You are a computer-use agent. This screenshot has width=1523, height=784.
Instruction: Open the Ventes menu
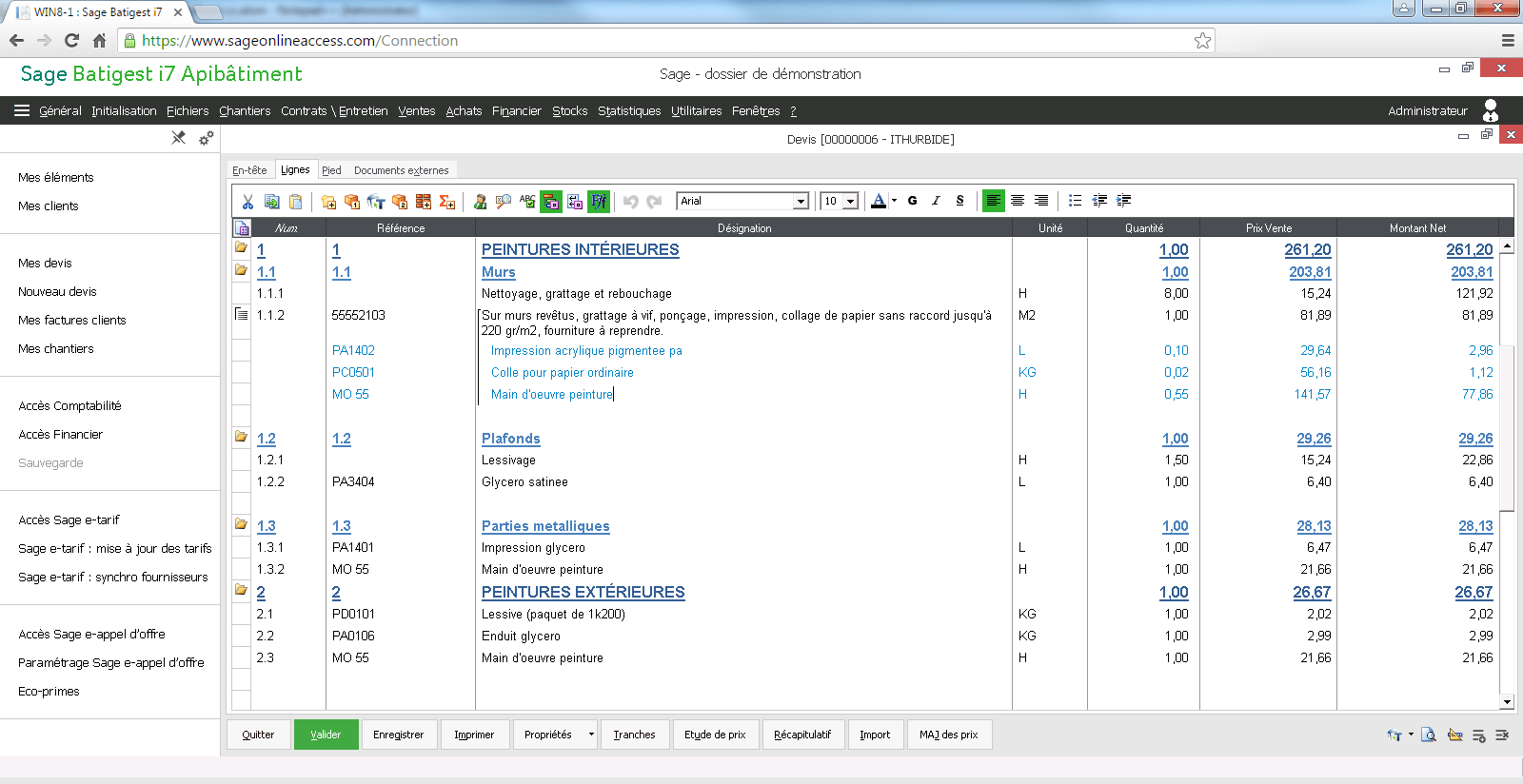pyautogui.click(x=416, y=111)
